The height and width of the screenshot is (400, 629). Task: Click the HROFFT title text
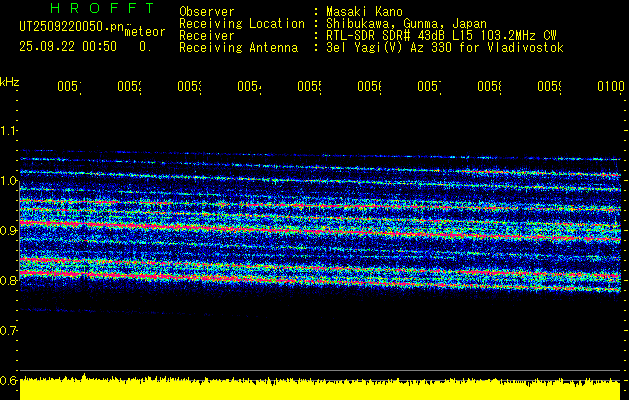(102, 8)
